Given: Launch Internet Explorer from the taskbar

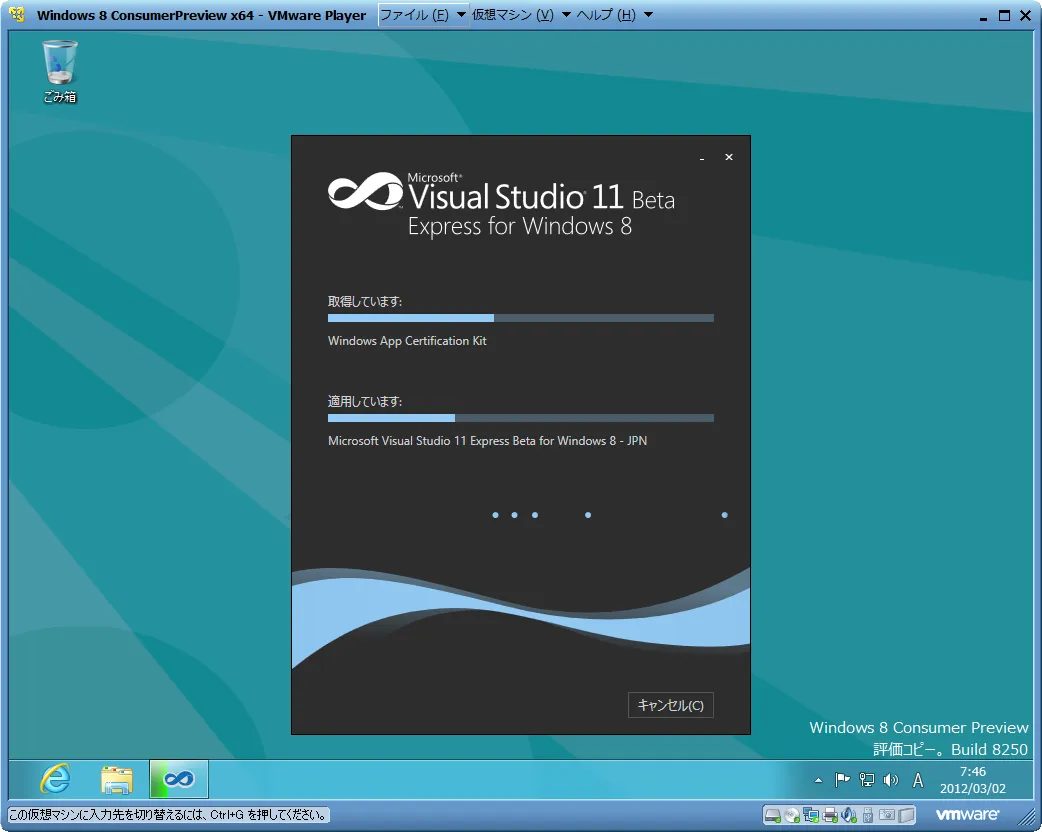Looking at the screenshot, I should tap(54, 779).
